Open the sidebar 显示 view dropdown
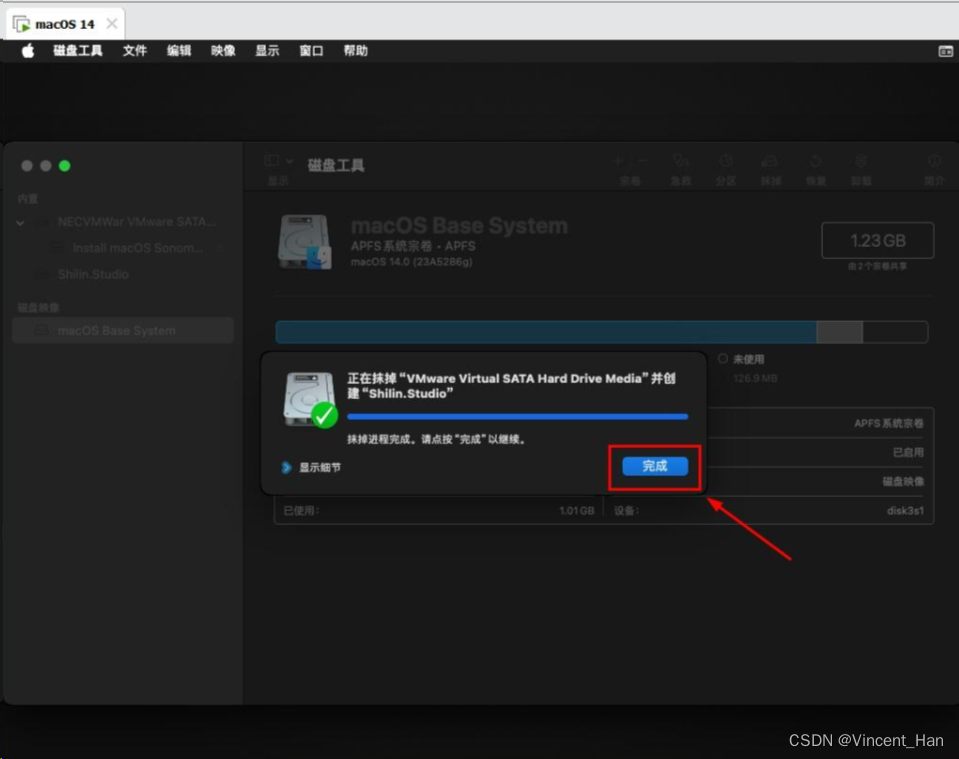Viewport: 959px width, 759px height. (278, 161)
